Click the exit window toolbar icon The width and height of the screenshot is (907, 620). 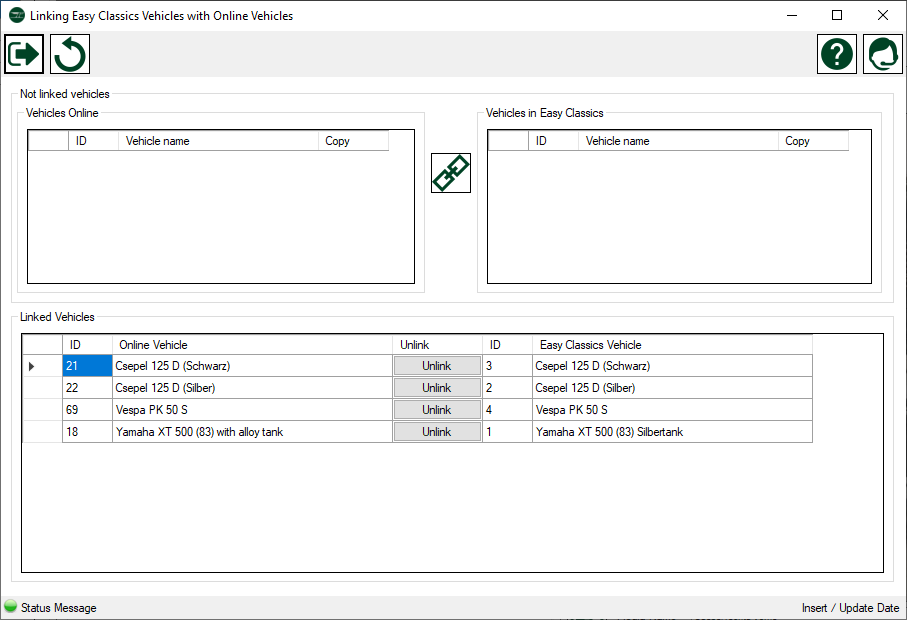pos(24,54)
